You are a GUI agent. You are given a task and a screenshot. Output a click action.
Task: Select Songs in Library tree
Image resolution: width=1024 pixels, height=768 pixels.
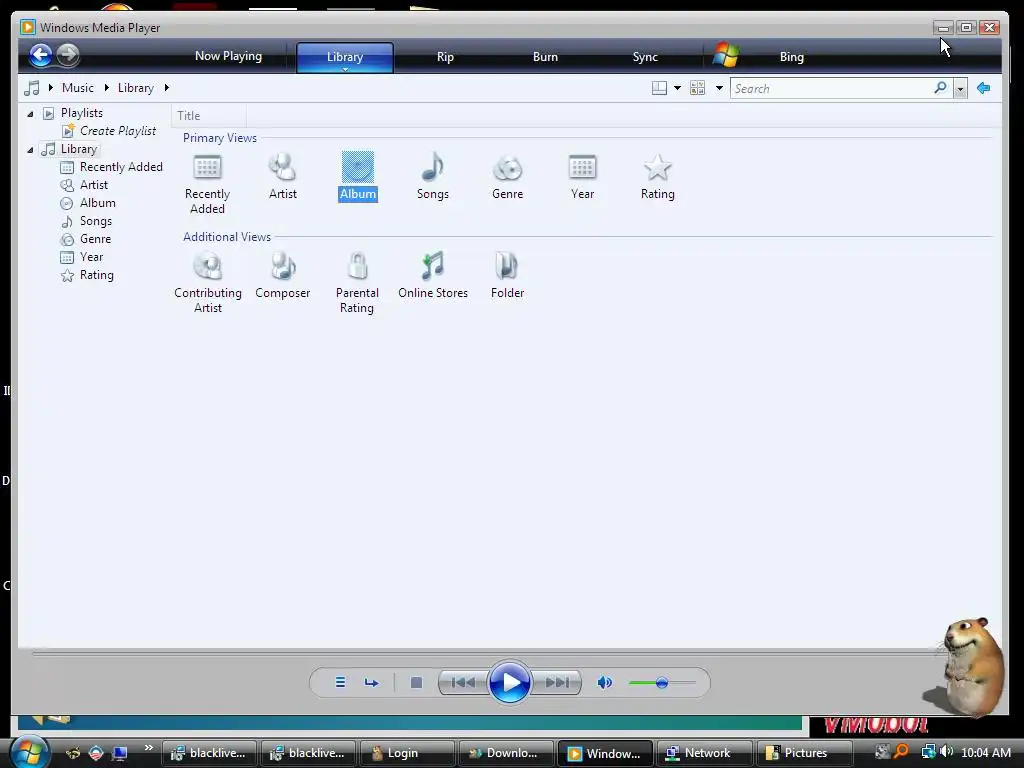tap(95, 221)
